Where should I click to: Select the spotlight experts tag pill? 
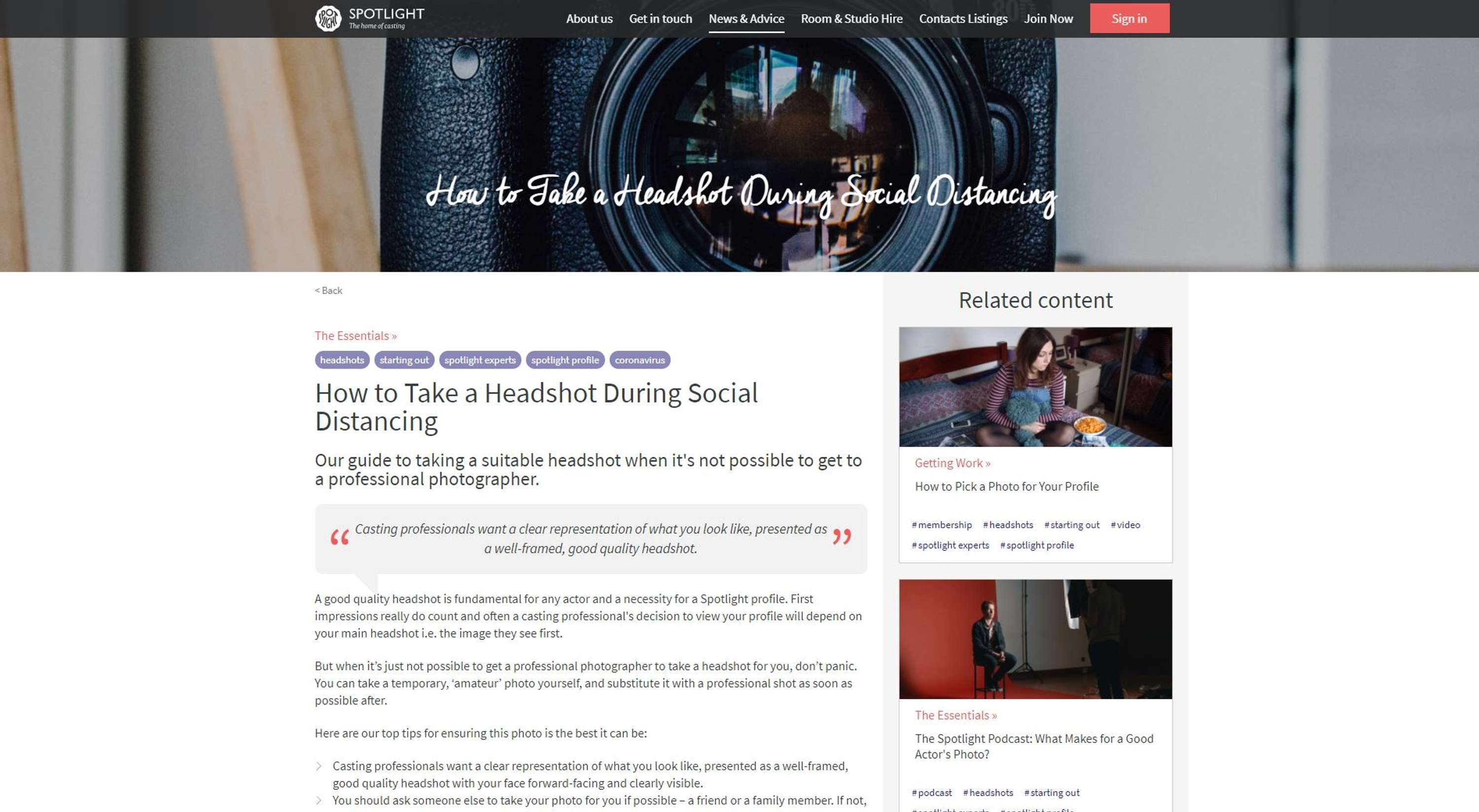click(x=480, y=360)
